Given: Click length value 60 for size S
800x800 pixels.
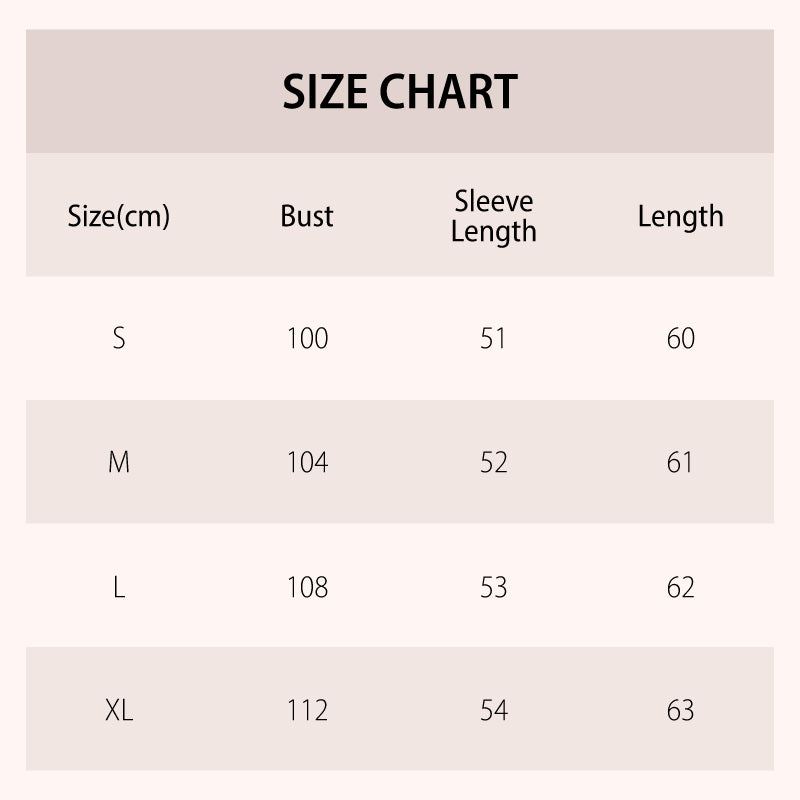Looking at the screenshot, I should 680,339.
